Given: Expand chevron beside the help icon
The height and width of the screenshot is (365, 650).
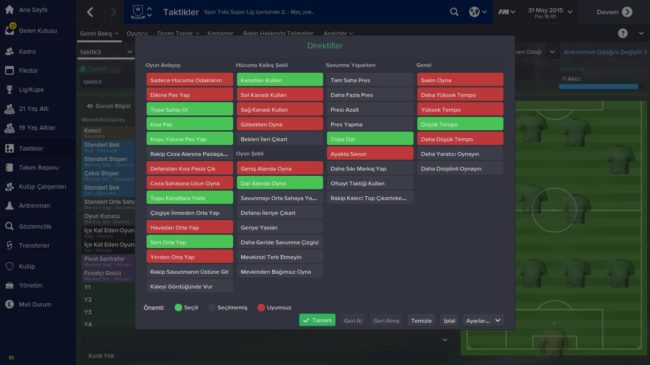Looking at the screenshot, I should 641,33.
